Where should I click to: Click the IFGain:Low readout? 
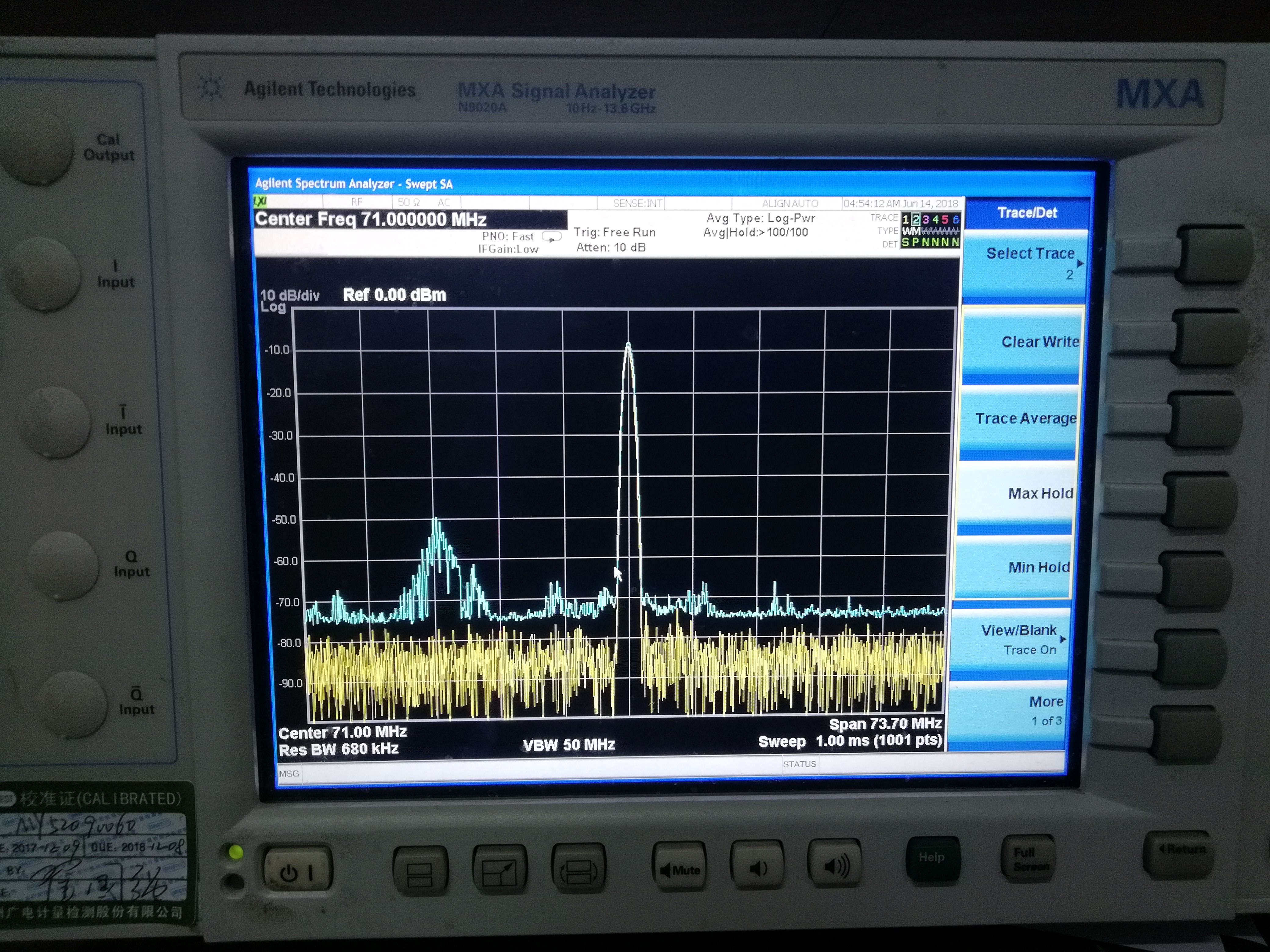(x=508, y=249)
